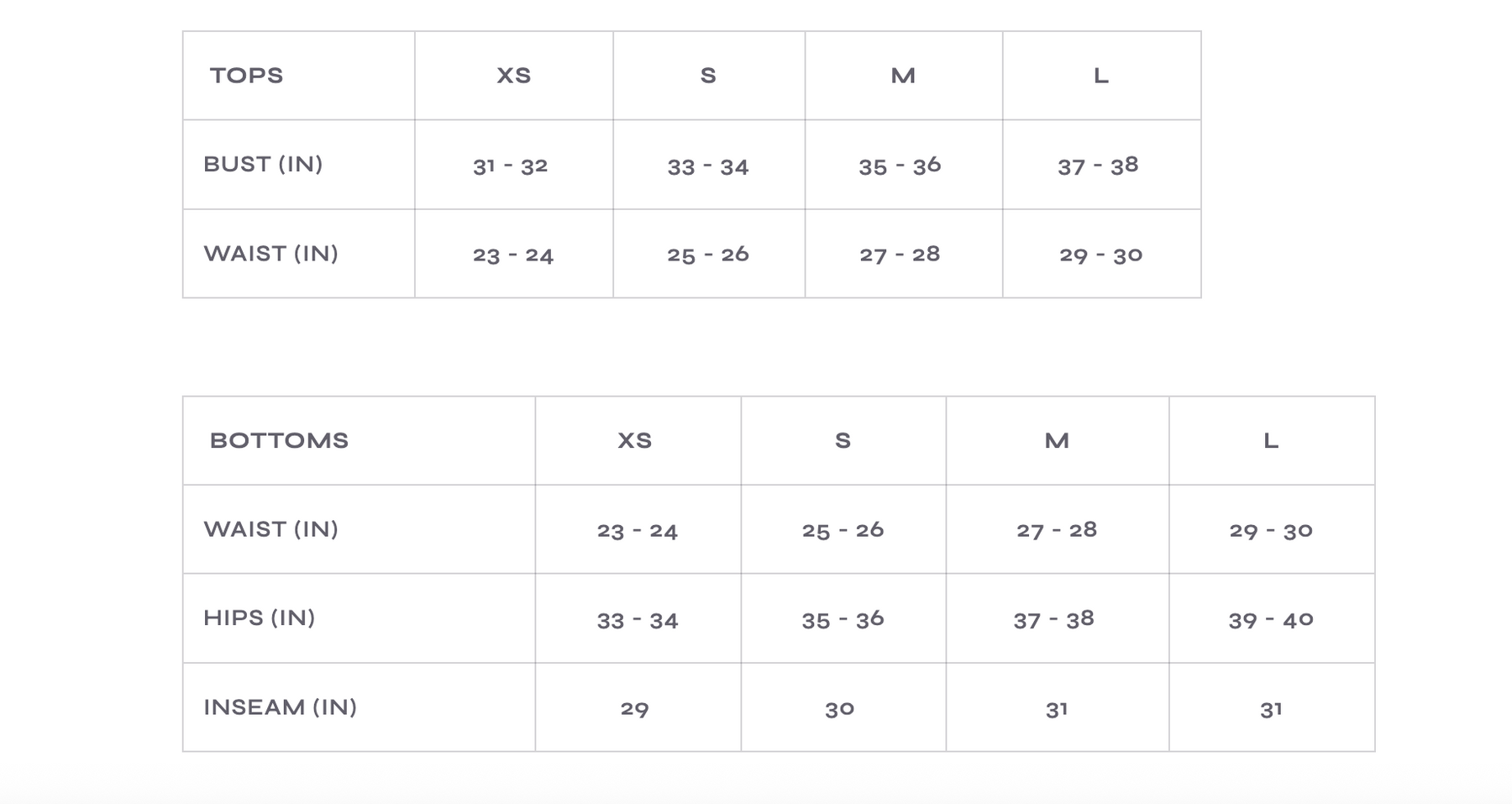Click the small hips measurement 35 - 36

click(x=843, y=620)
